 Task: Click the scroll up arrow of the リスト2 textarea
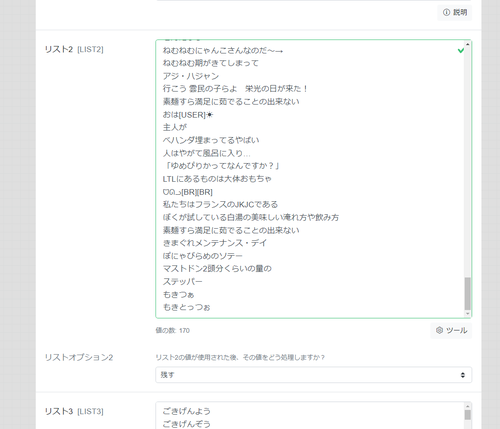(467, 44)
